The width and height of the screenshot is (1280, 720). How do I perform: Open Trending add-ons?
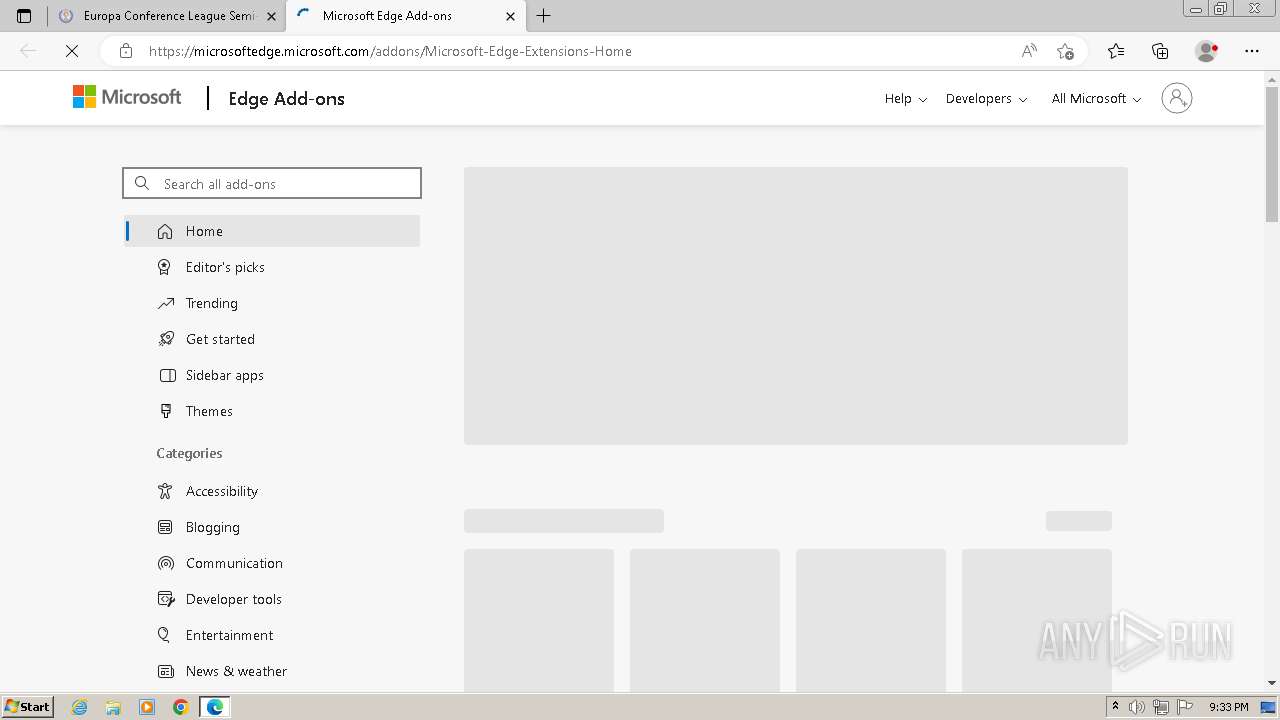pyautogui.click(x=272, y=303)
